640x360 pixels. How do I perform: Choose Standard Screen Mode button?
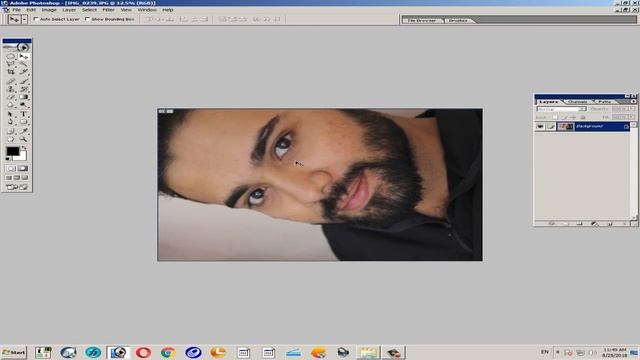[9, 178]
